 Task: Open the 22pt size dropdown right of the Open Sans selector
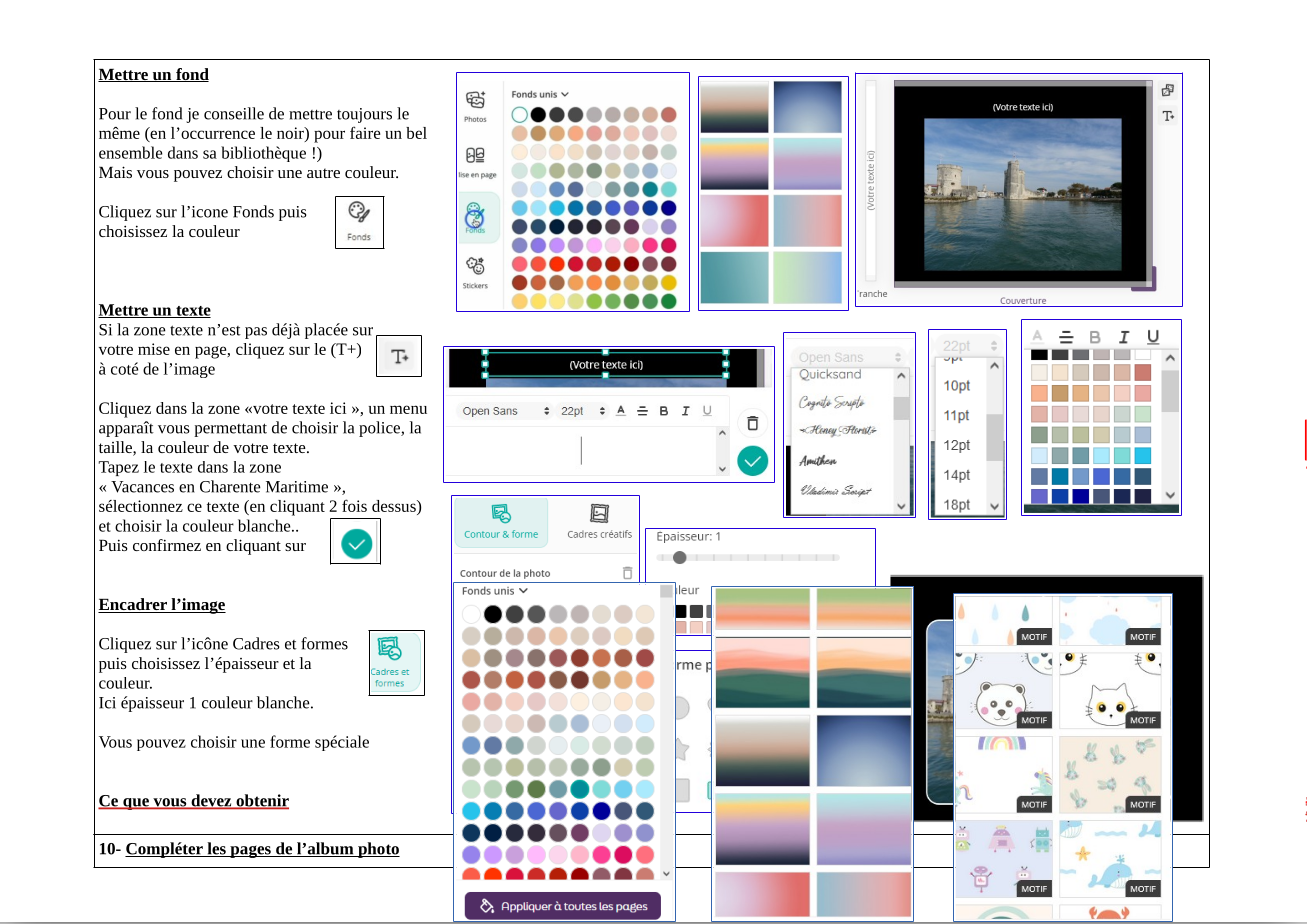[x=582, y=411]
